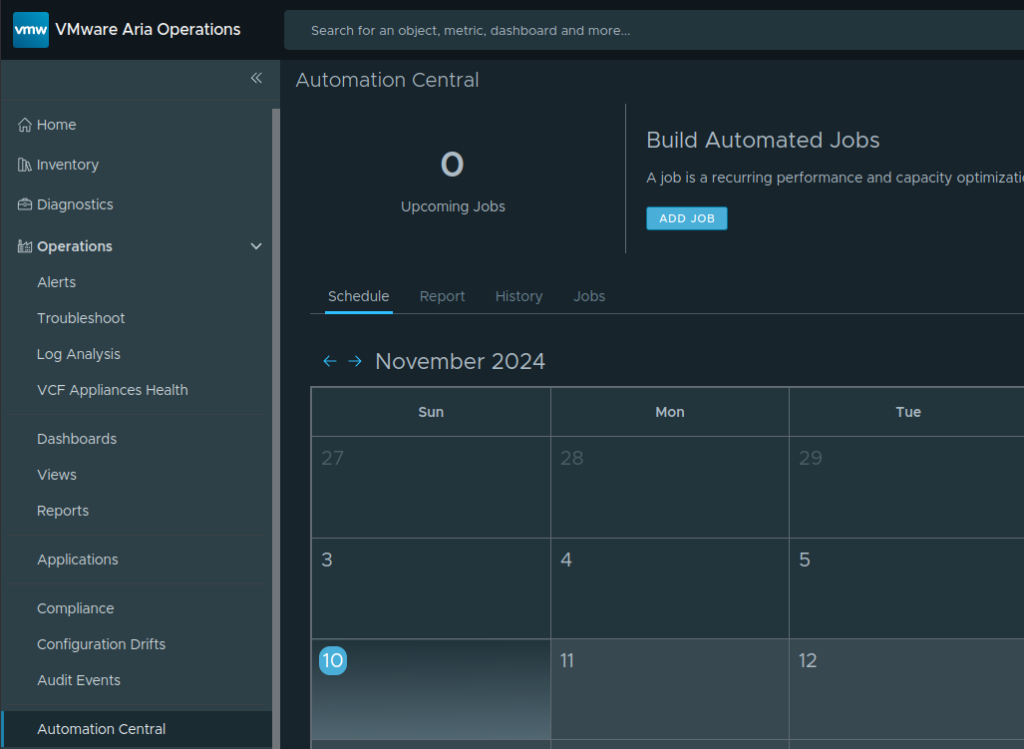This screenshot has height=749, width=1024.
Task: Open Audit Events
Action: pyautogui.click(x=79, y=680)
